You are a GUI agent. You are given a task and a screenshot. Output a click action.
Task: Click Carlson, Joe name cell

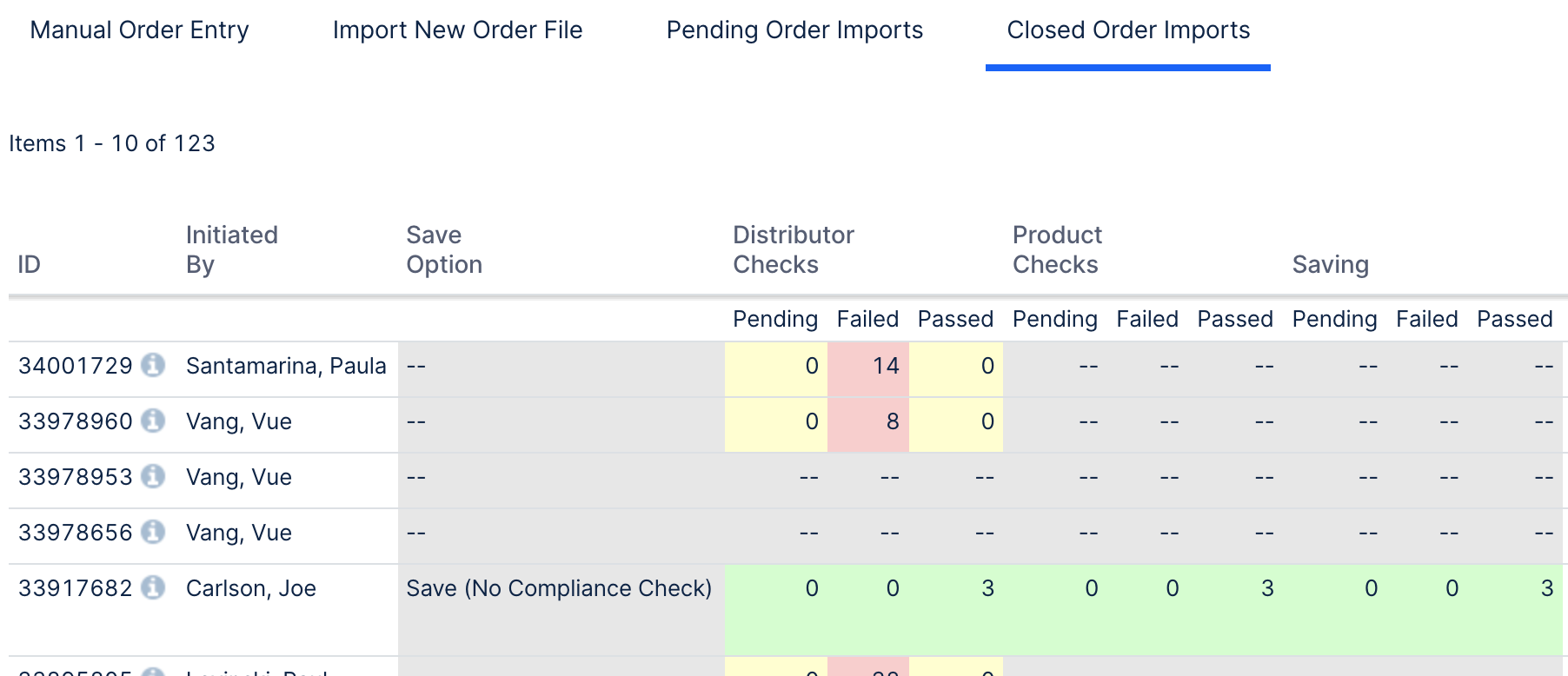pyautogui.click(x=250, y=588)
